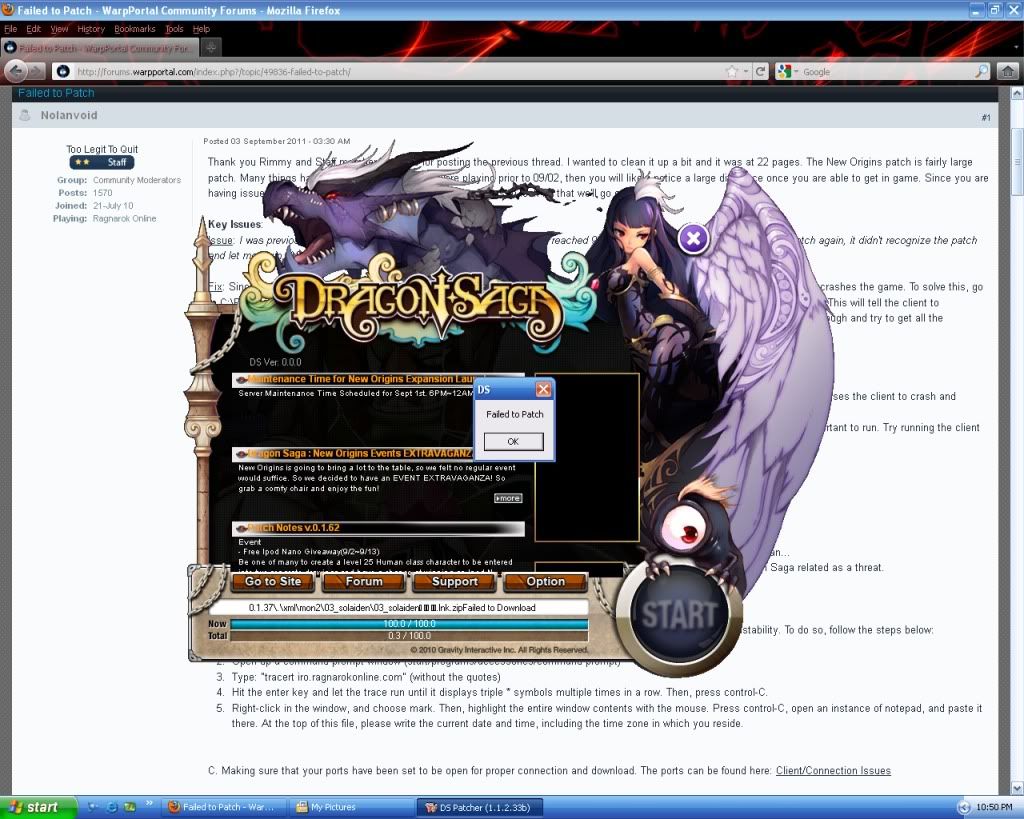Click the DS Ver: 0.0.0 version label
The width and height of the screenshot is (1024, 819).
276,362
